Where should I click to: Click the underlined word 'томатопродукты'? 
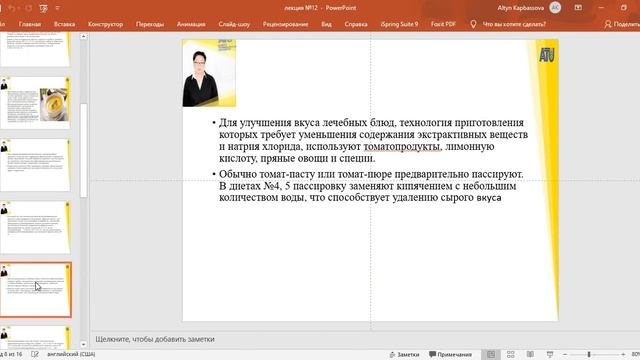(x=402, y=146)
